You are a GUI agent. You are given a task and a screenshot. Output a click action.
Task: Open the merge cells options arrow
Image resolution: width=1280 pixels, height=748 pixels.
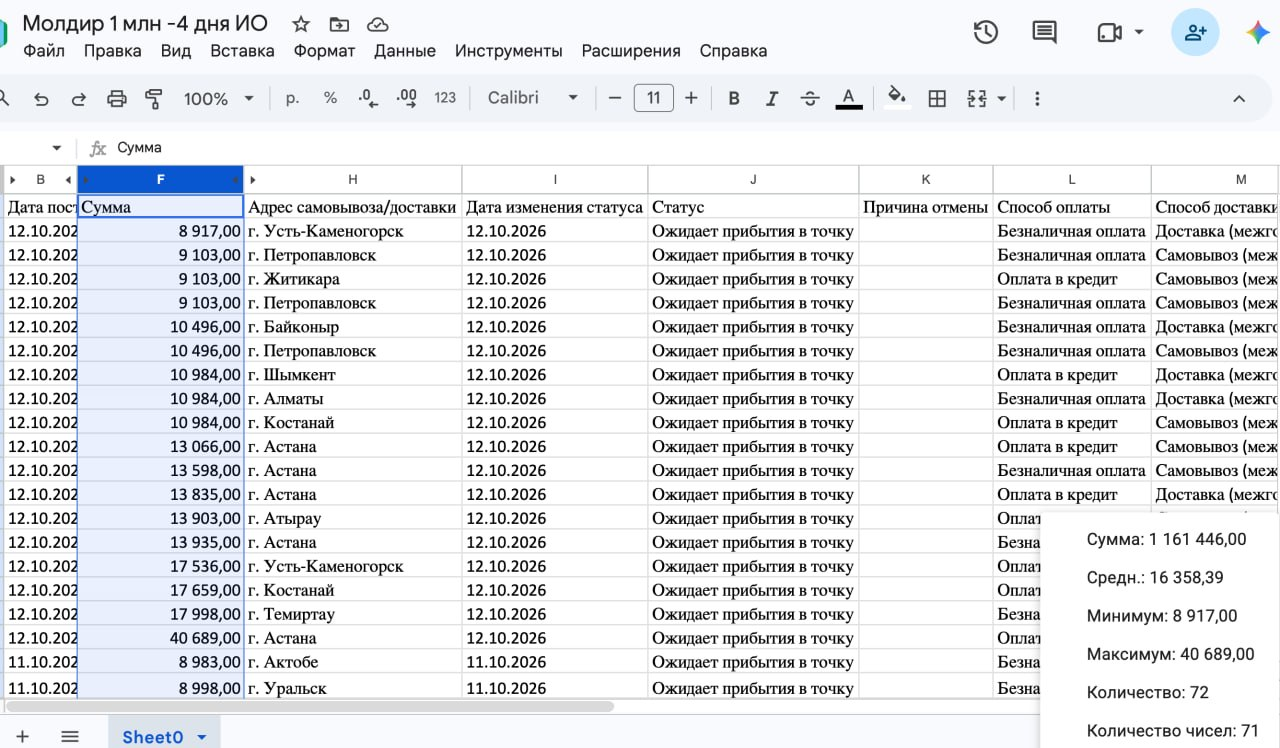1001,98
